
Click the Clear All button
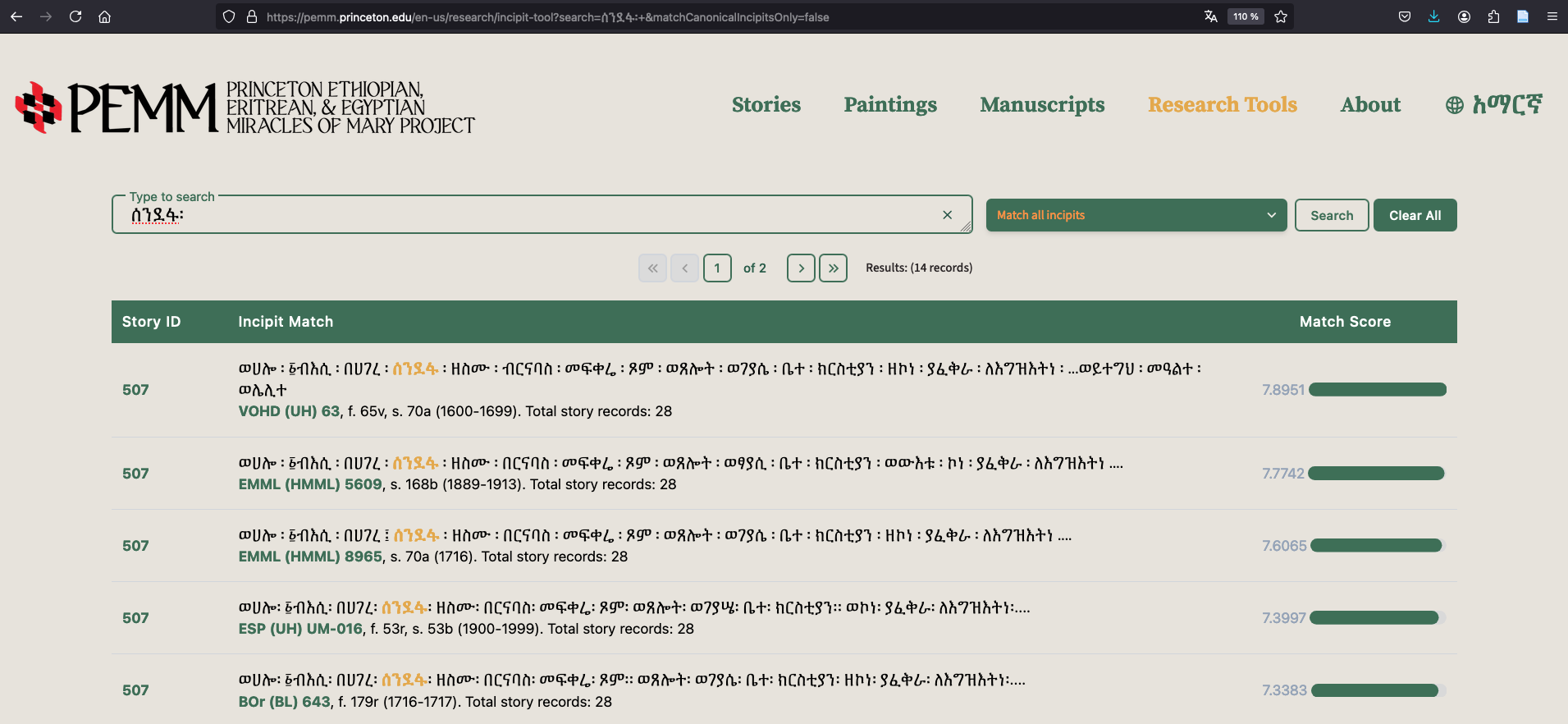pos(1415,215)
